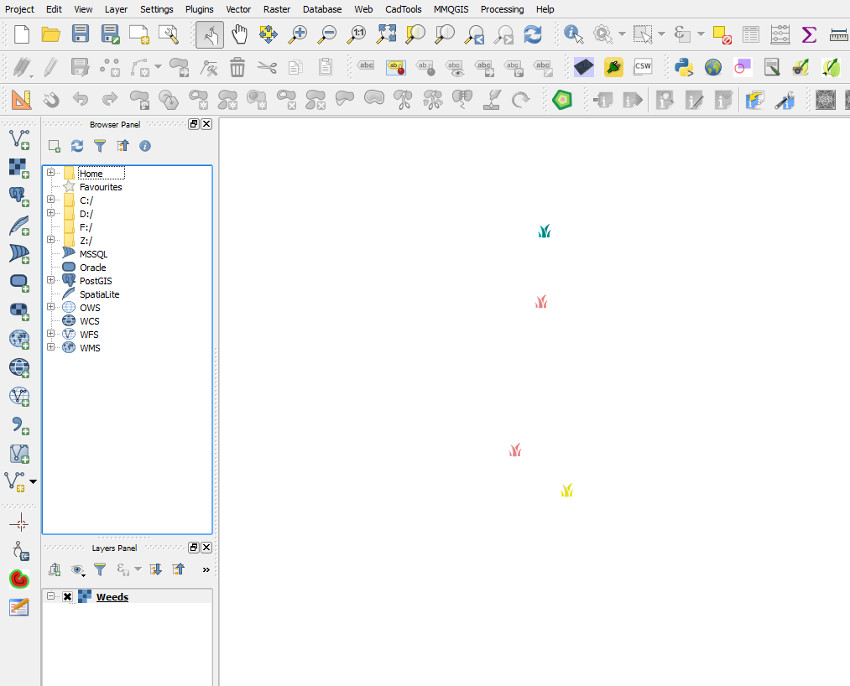Zoom to native 1:1 resolution
The width and height of the screenshot is (850, 686).
357,34
